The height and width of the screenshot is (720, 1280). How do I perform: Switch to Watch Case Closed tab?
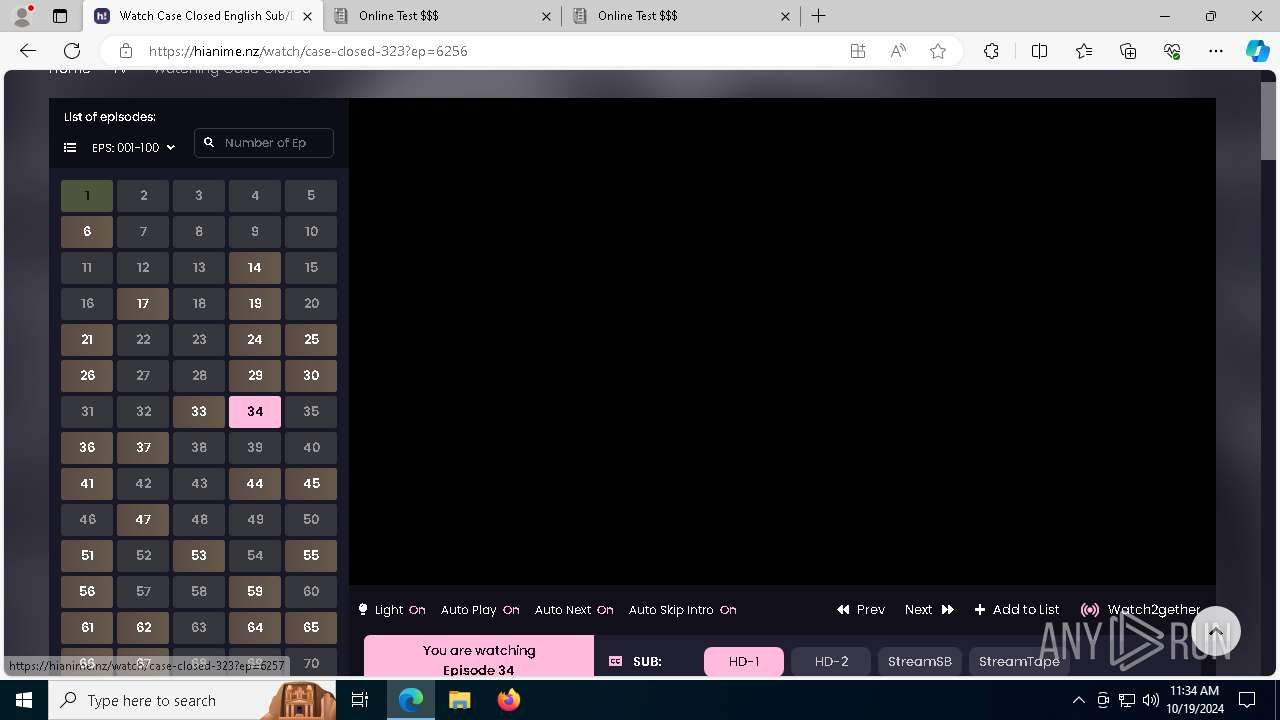(203, 16)
